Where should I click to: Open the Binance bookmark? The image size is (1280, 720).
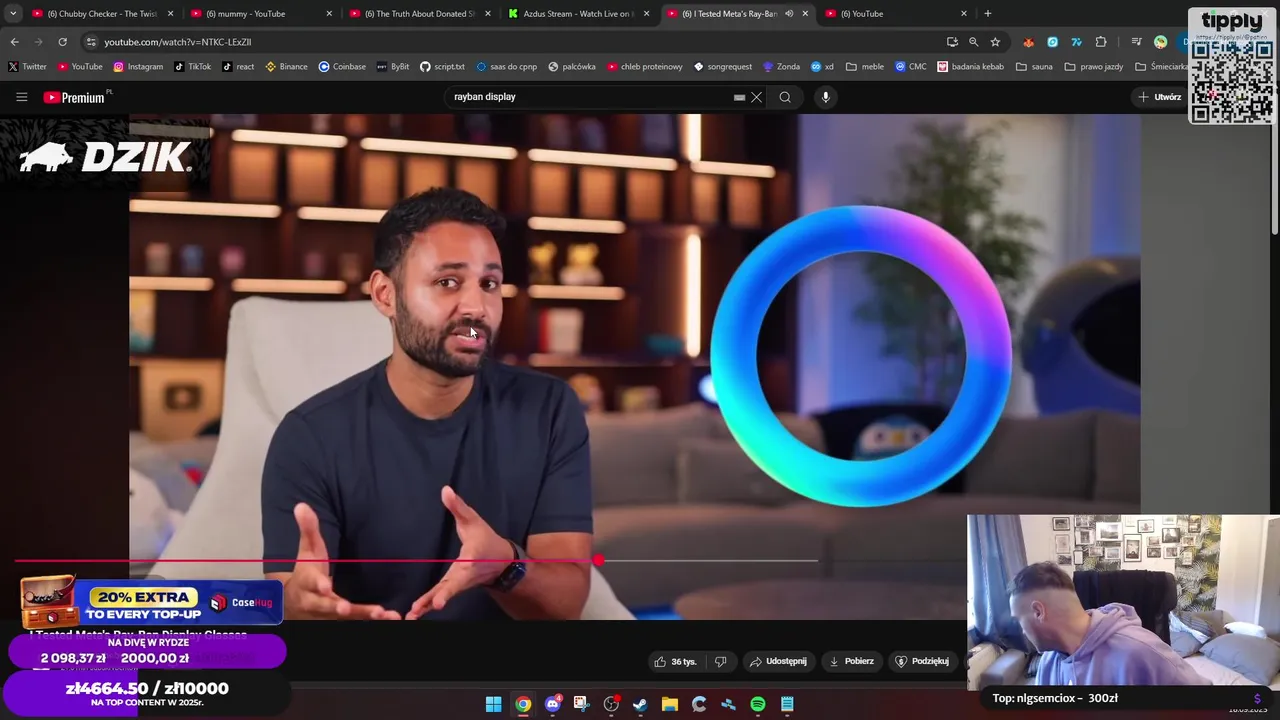pyautogui.click(x=286, y=67)
